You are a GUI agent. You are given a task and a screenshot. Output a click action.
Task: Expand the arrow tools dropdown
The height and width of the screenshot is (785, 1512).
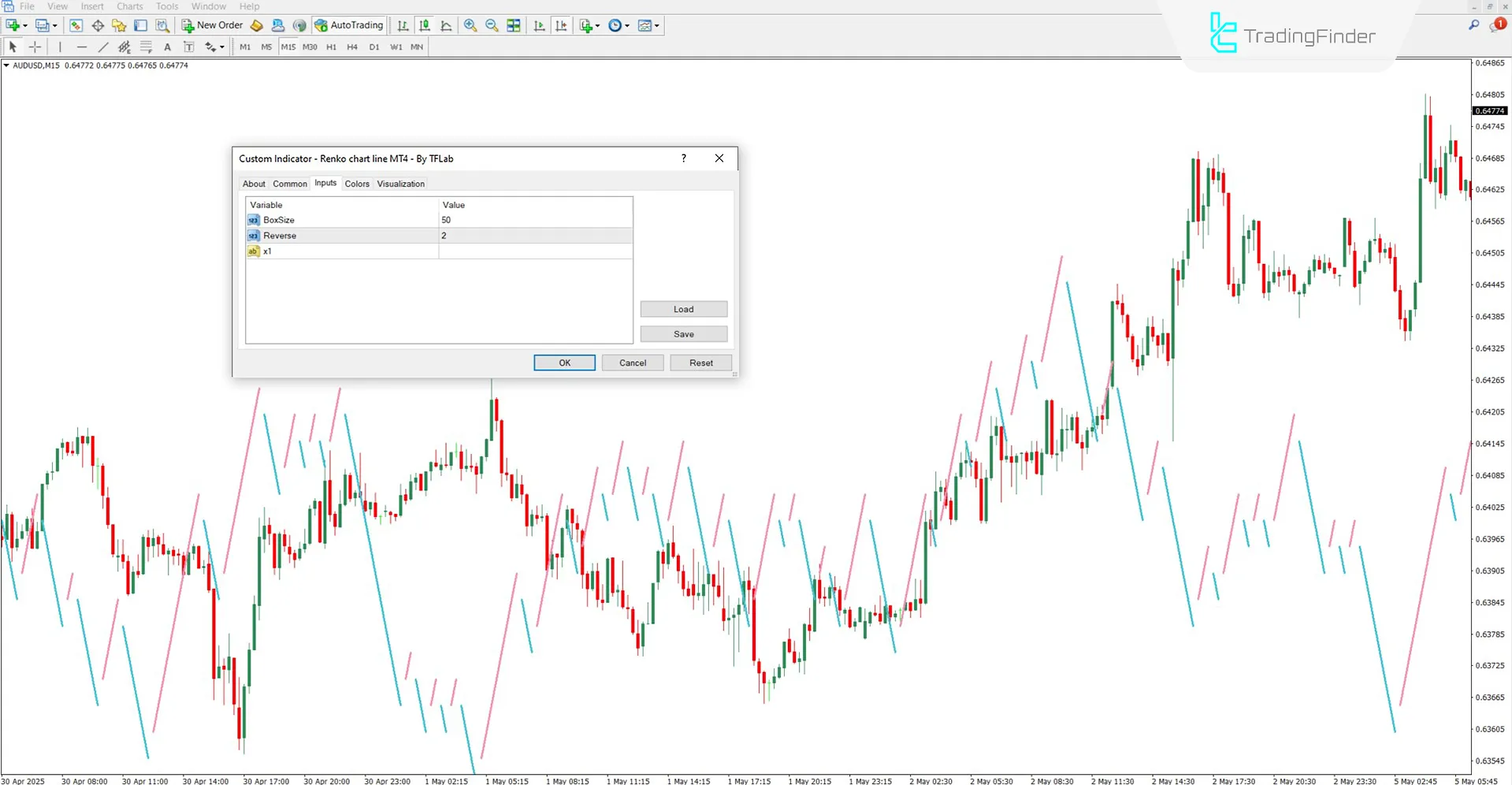coord(221,47)
